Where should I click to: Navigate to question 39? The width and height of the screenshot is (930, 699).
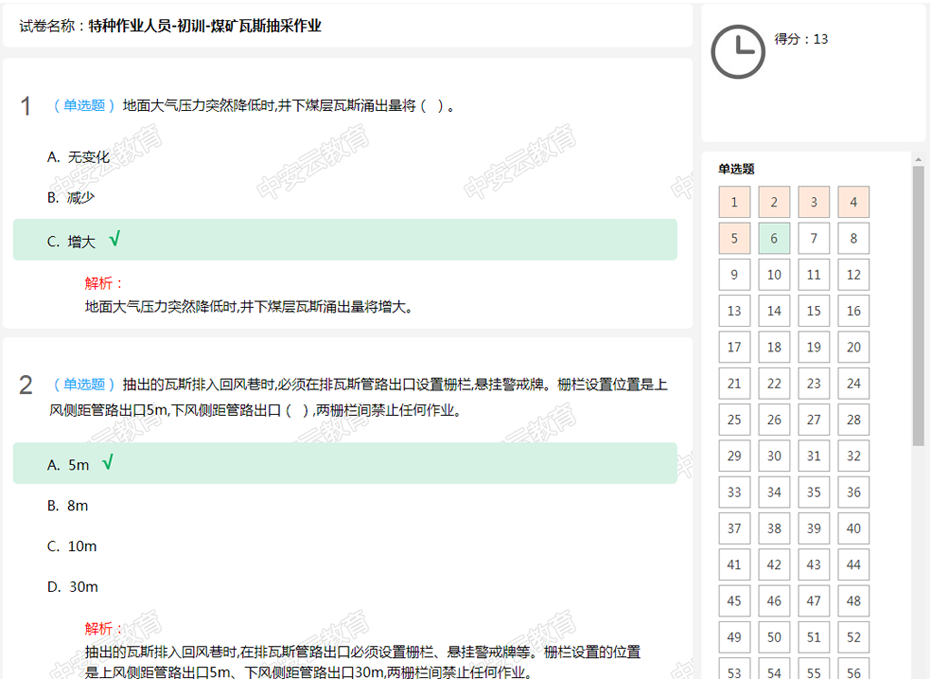coord(814,528)
